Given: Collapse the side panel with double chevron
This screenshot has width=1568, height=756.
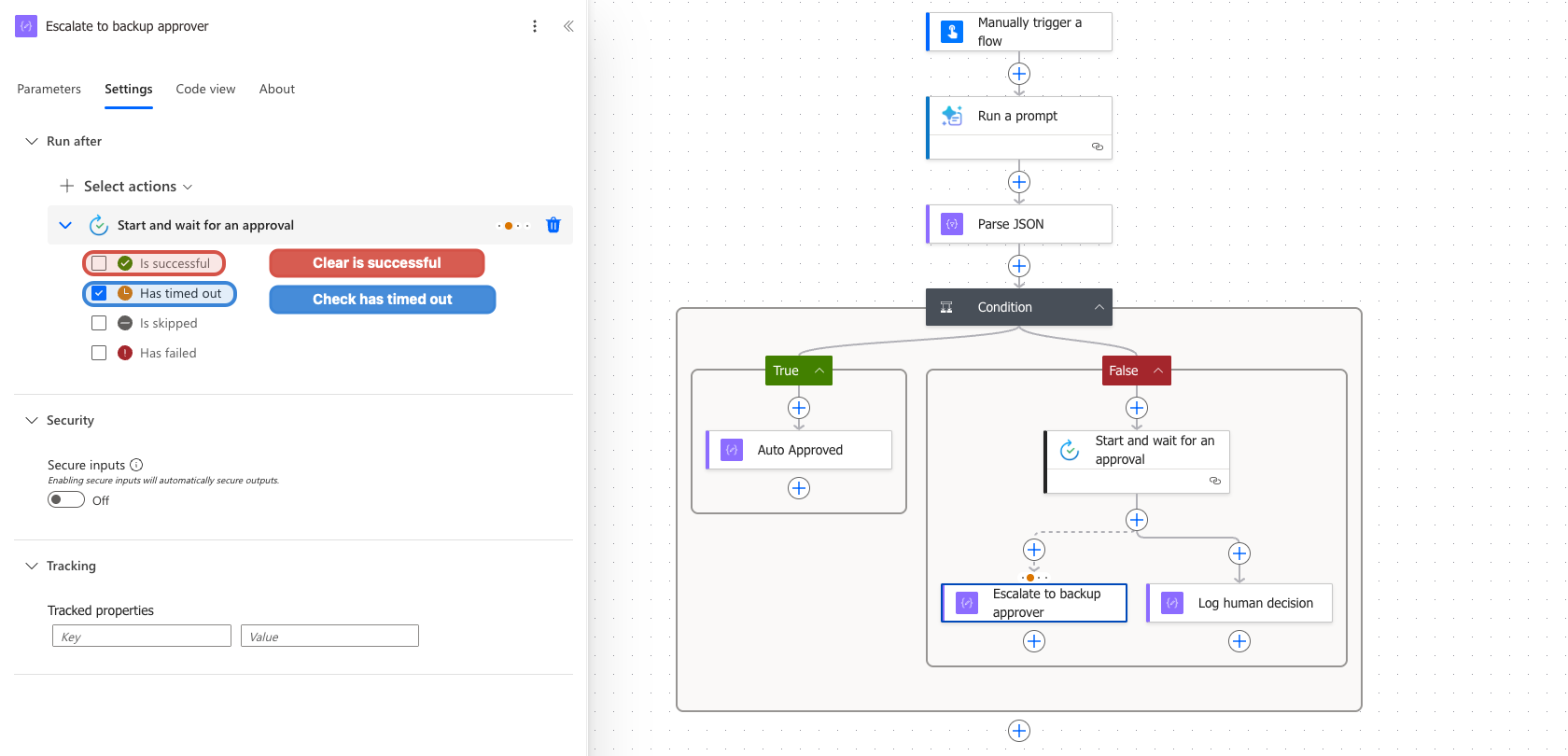Looking at the screenshot, I should (x=568, y=26).
